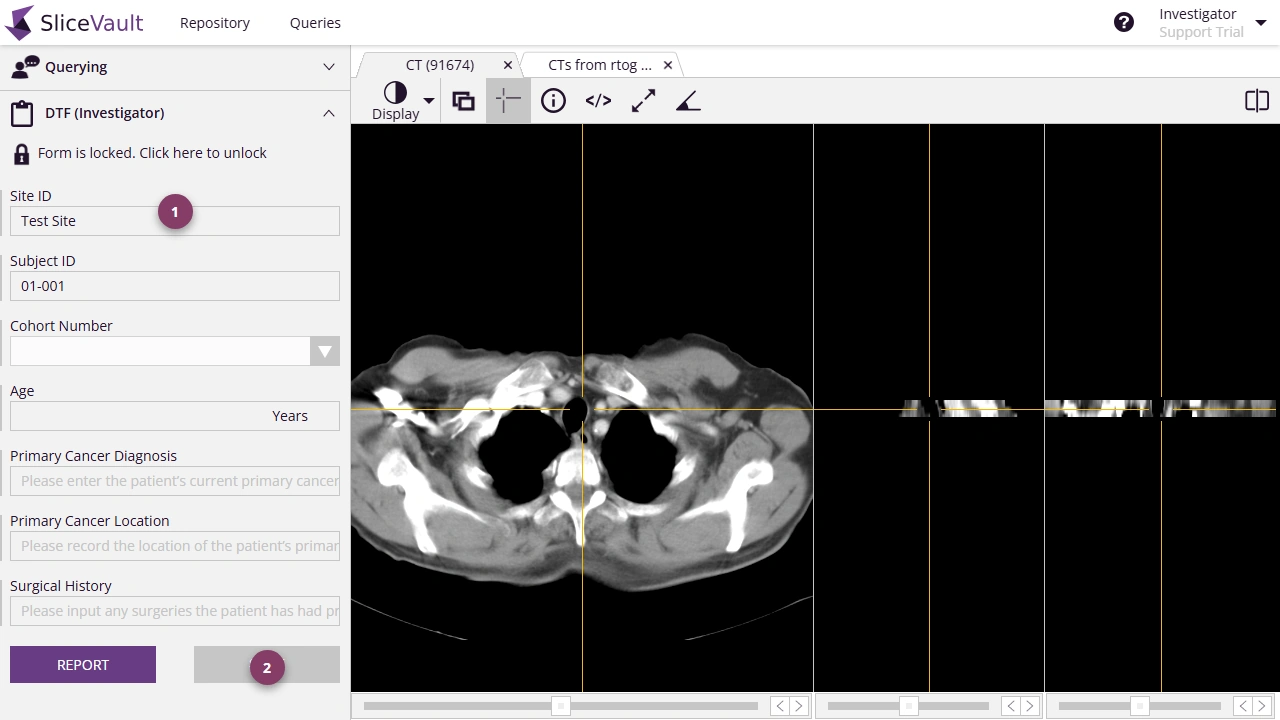This screenshot has width=1280, height=720.
Task: Collapse the DTF (Investigator) panel
Action: (329, 113)
